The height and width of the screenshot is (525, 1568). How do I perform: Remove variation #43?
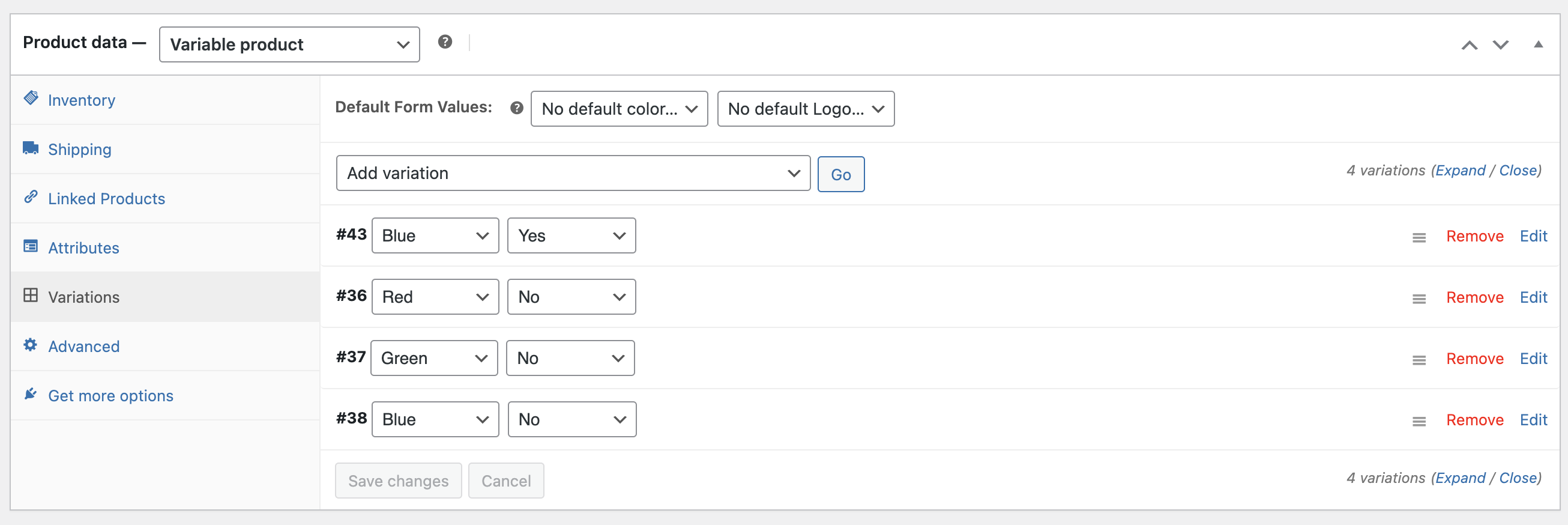click(1474, 236)
